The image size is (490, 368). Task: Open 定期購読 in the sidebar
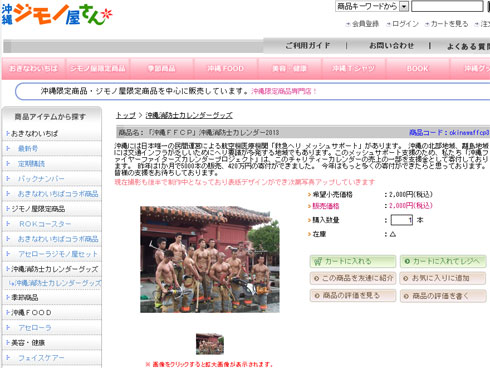[x=31, y=164]
